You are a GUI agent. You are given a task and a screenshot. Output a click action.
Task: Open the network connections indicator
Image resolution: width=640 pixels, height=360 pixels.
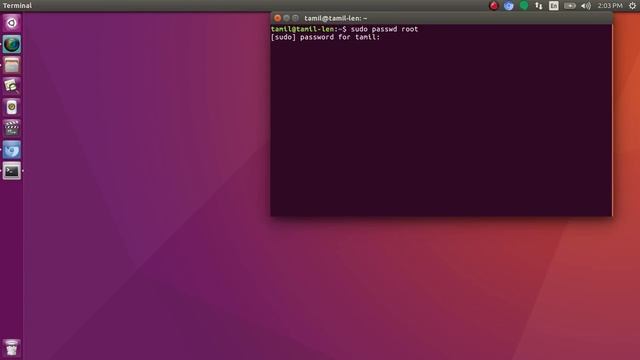click(539, 6)
